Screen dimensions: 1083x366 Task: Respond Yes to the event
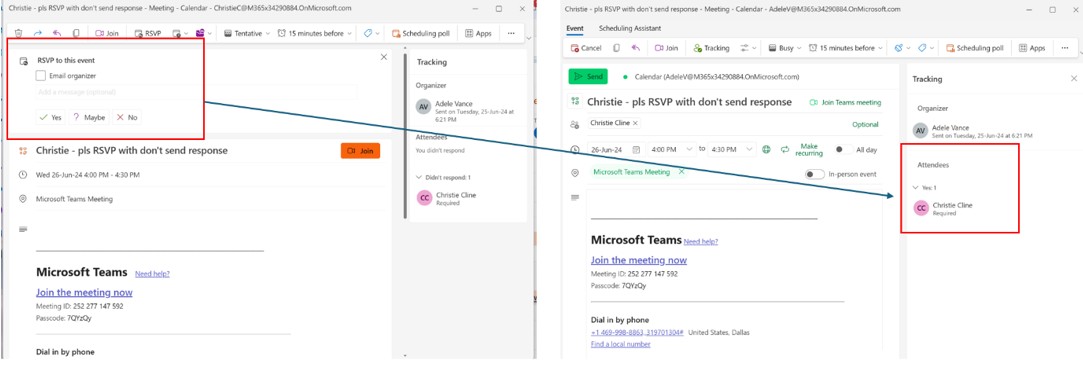[51, 117]
